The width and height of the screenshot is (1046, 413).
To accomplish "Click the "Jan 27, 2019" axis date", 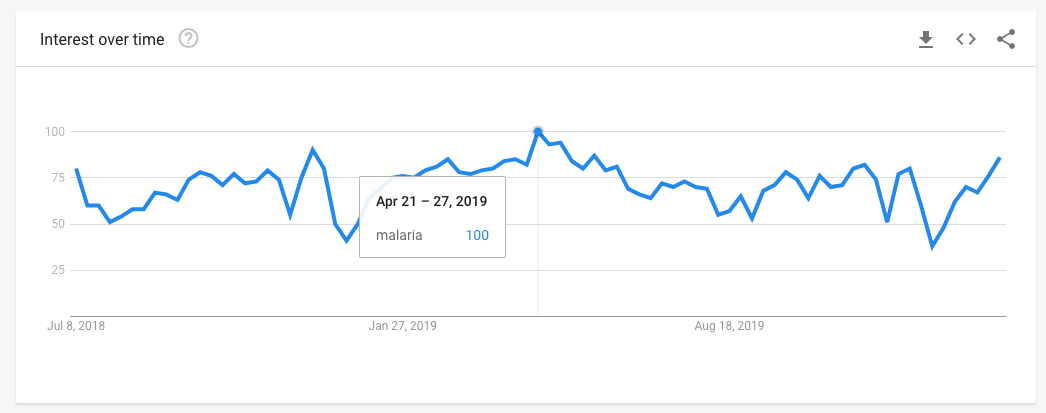I will pos(402,326).
